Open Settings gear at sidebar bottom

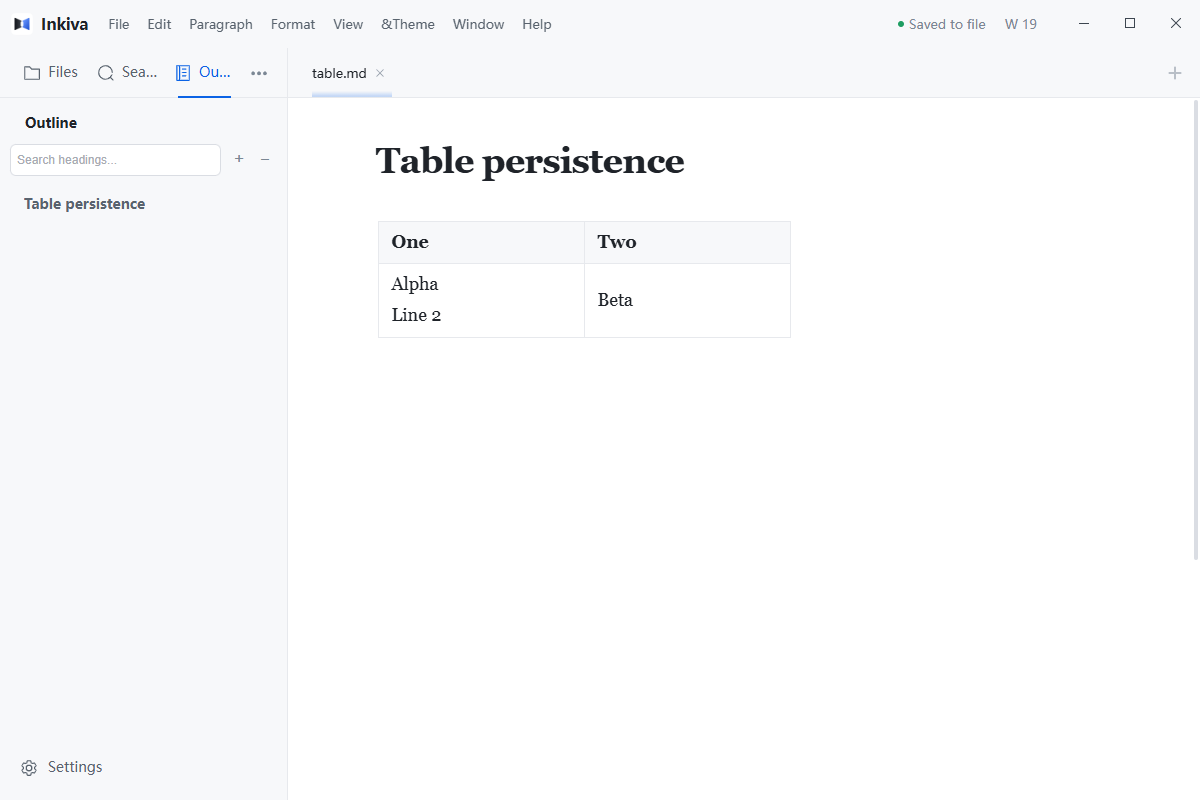coord(61,767)
